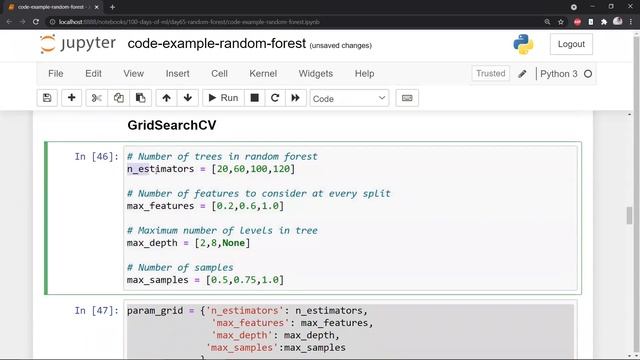The height and width of the screenshot is (360, 640).
Task: Open the browser three-dot menu
Action: [x=631, y=22]
